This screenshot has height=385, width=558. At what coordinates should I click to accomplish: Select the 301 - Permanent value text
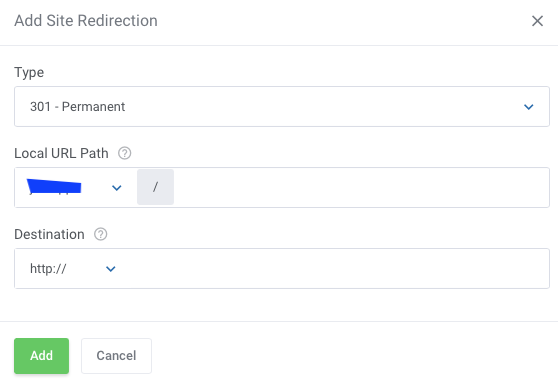pos(77,107)
